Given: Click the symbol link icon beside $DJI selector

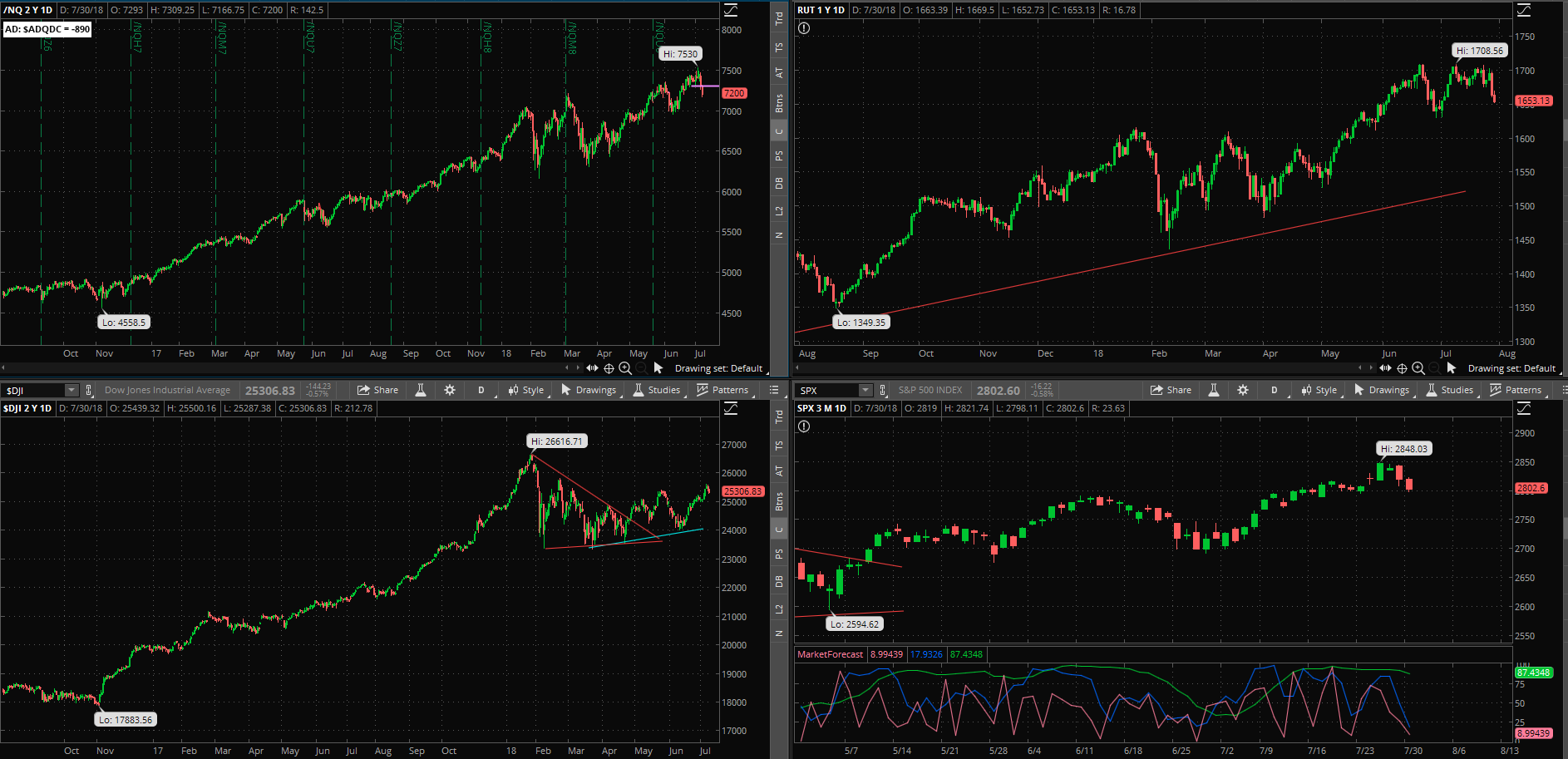Looking at the screenshot, I should tap(89, 390).
